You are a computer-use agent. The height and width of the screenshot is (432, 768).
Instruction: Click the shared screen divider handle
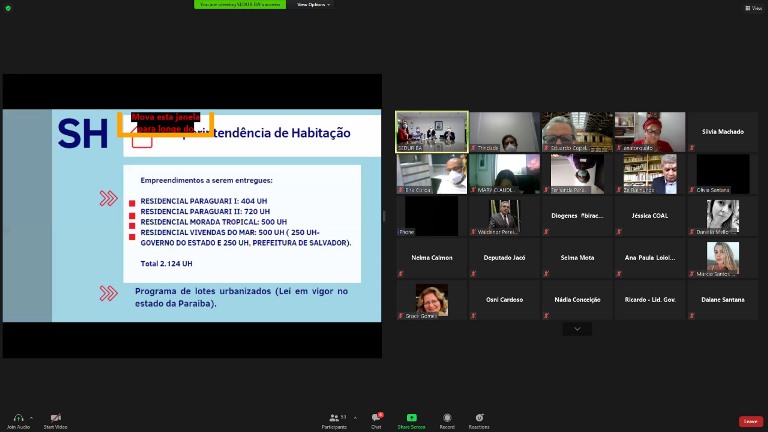click(x=384, y=216)
